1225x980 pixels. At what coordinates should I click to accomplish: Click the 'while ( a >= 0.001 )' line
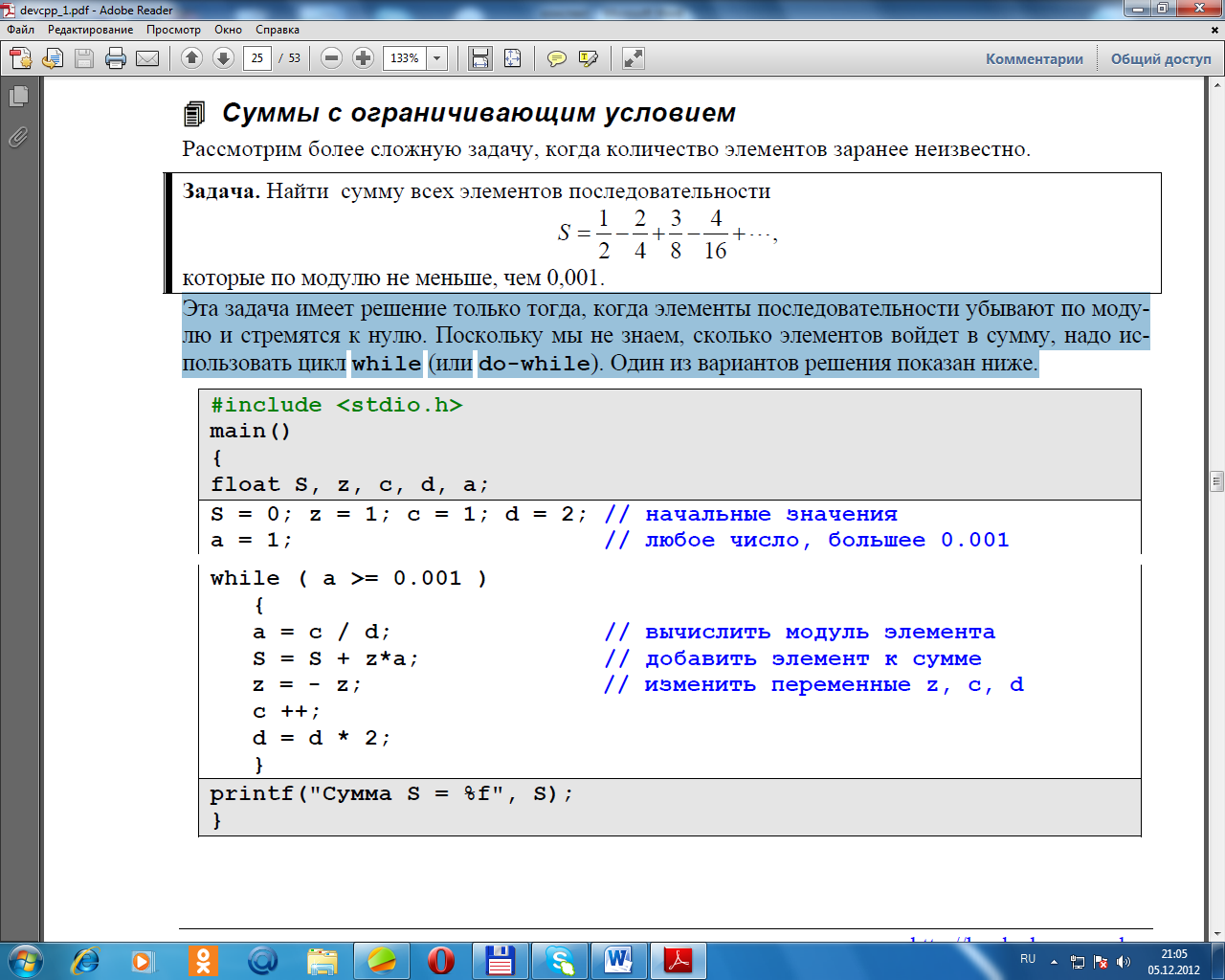click(348, 578)
